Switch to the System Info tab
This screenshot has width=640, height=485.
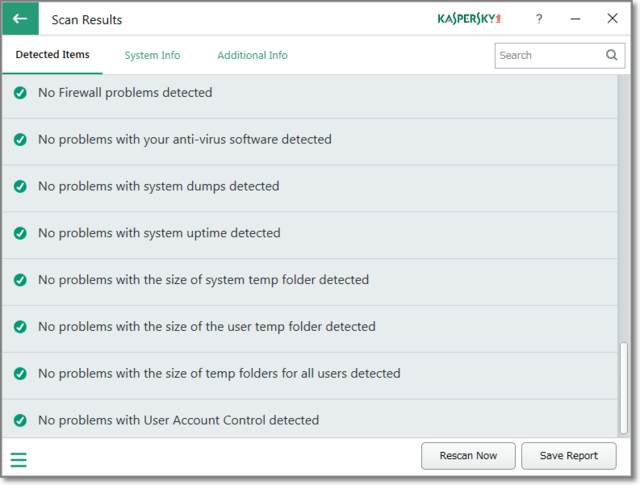click(152, 56)
